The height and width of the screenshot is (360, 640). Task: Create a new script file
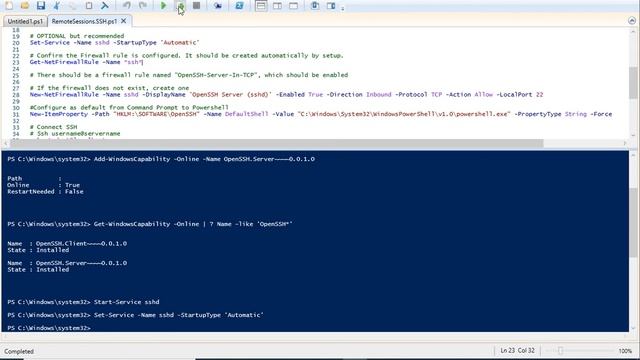[x=9, y=5]
